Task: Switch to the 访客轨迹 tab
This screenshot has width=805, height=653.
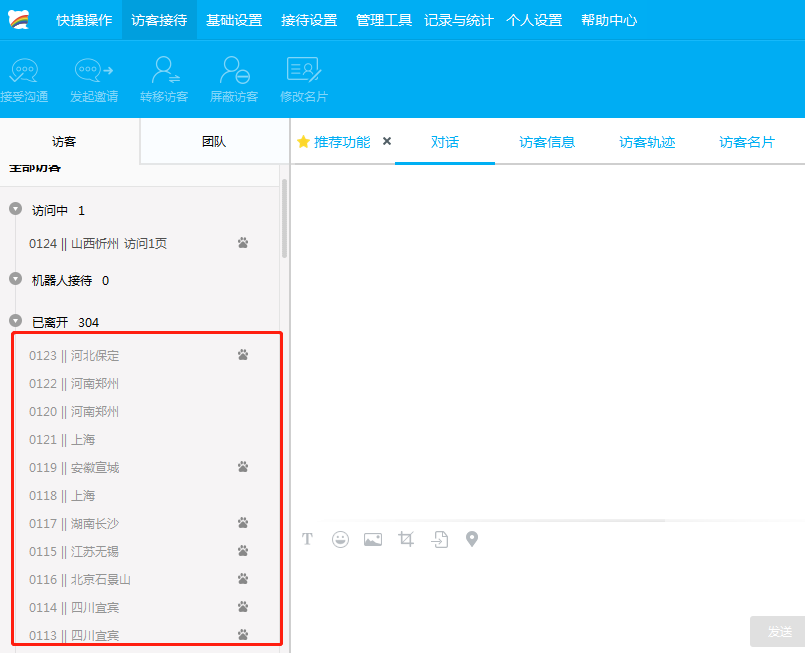Action: point(647,142)
